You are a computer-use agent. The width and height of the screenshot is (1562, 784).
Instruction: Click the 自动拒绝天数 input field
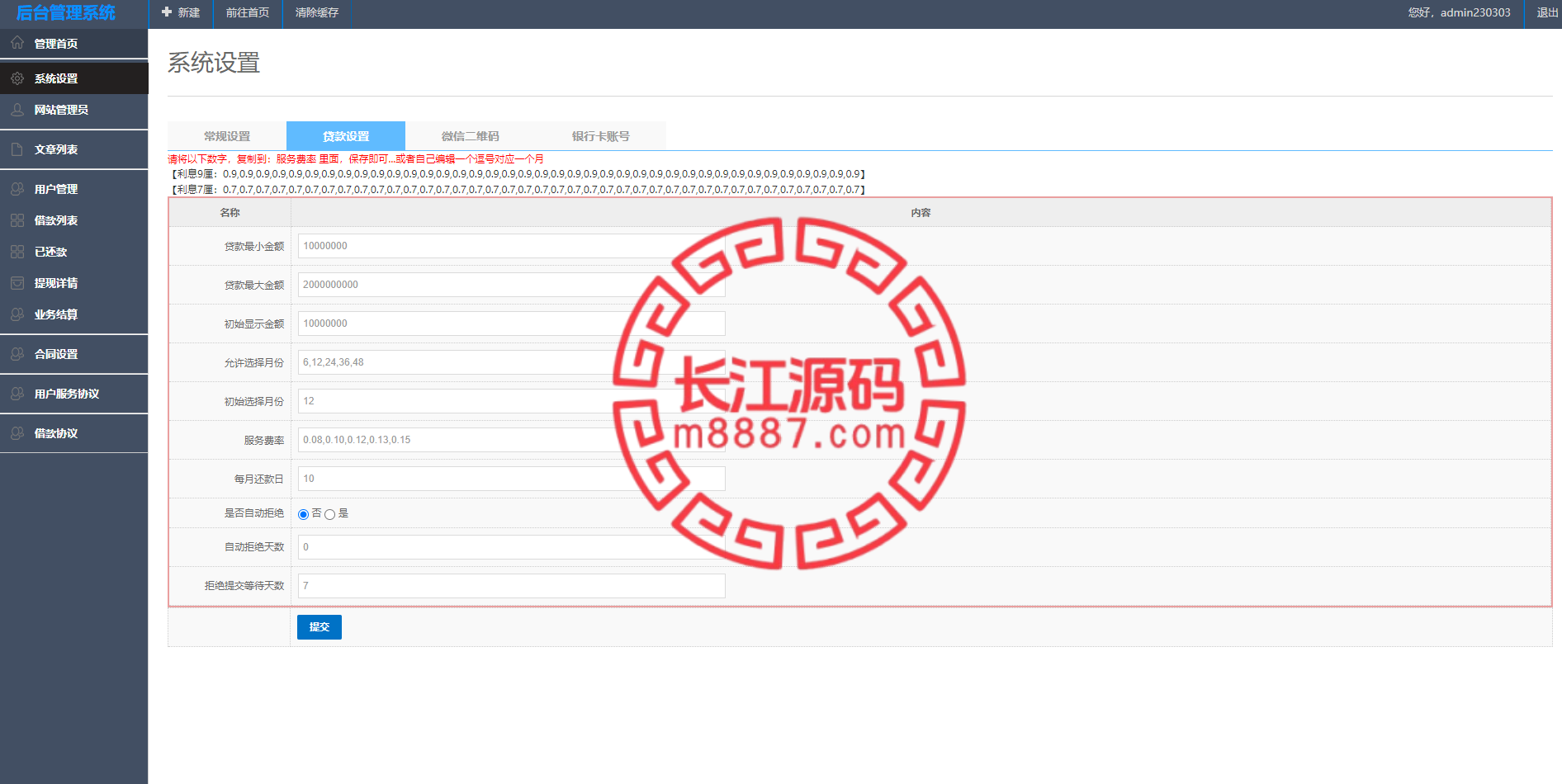click(511, 547)
